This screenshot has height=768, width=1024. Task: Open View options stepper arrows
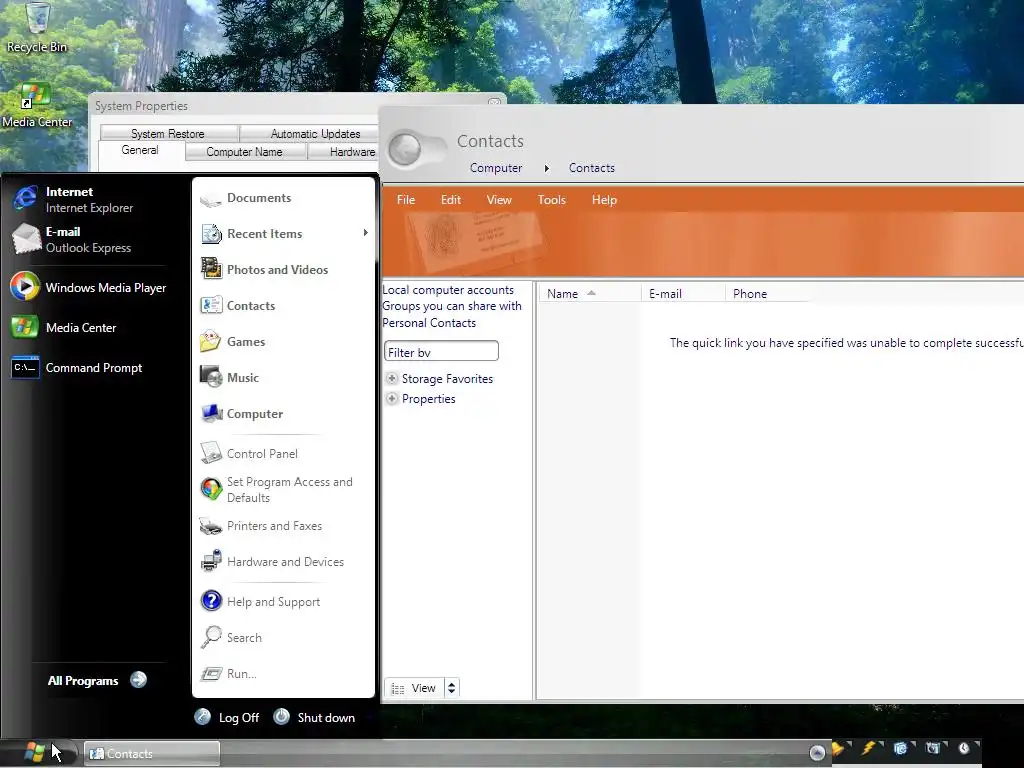click(451, 688)
